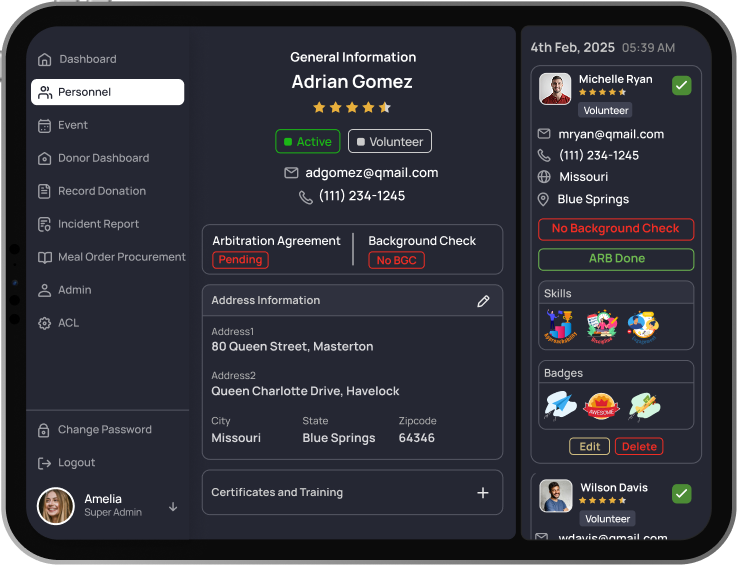Click the Edit button on Michelle's card
This screenshot has width=737, height=565.
pos(589,447)
